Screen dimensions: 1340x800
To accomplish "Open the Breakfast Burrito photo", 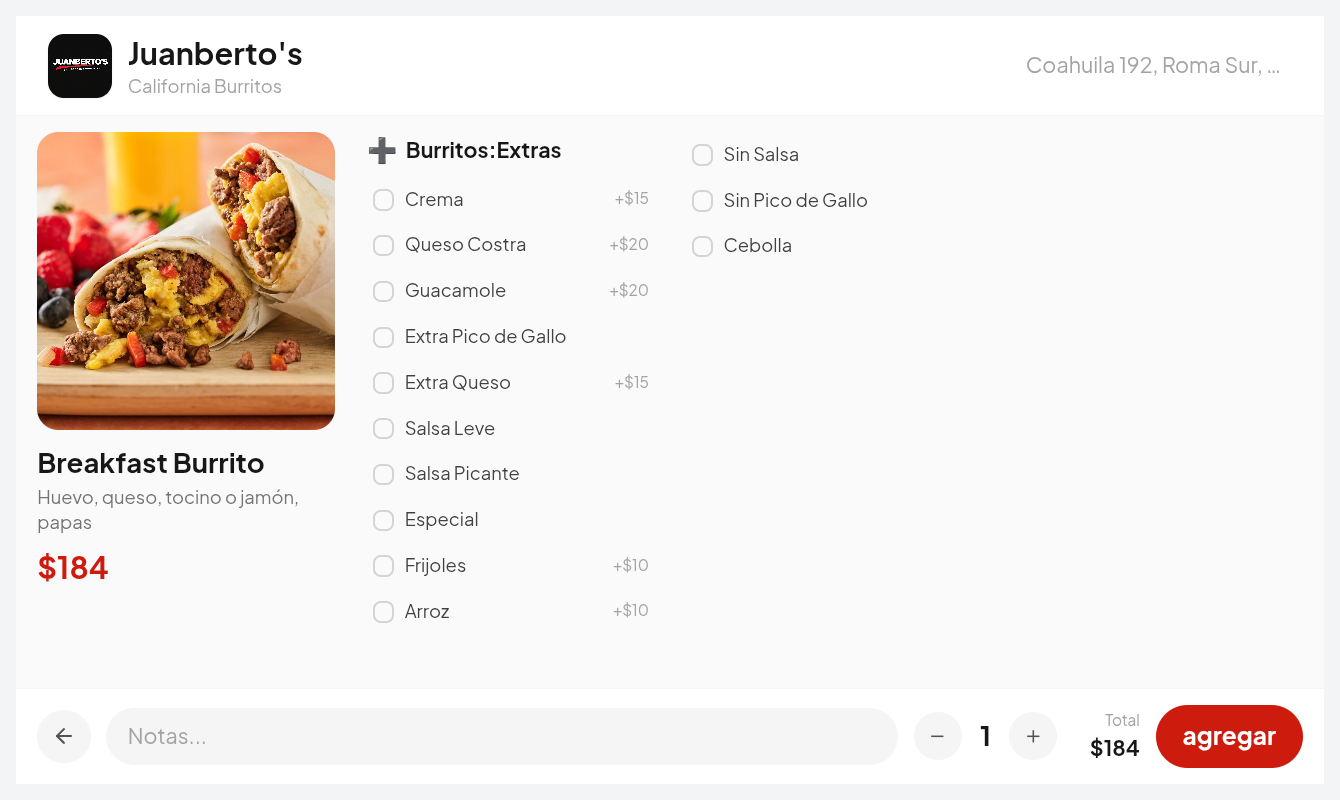I will (x=186, y=281).
